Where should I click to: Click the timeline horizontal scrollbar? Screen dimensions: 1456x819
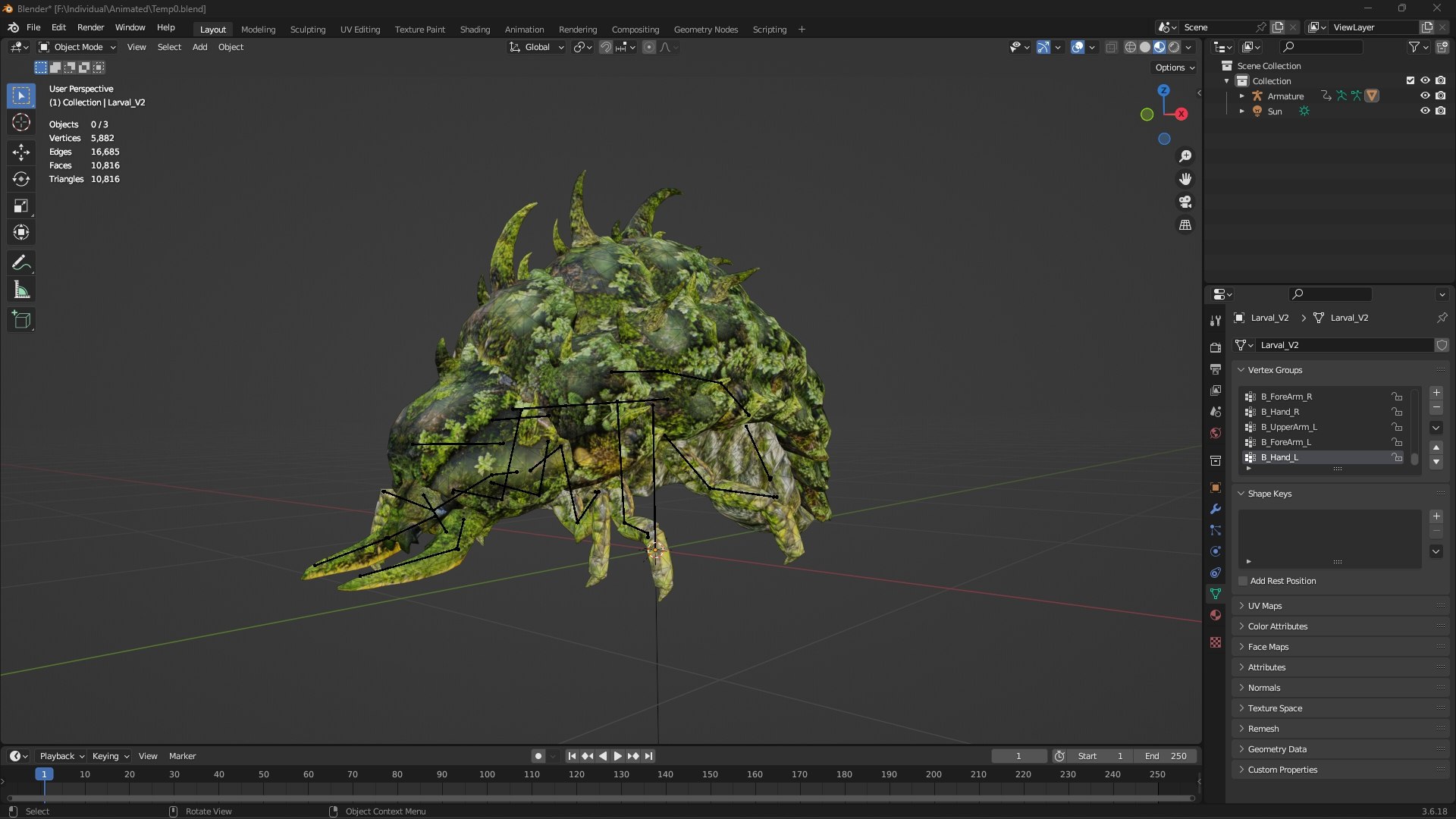(601, 798)
